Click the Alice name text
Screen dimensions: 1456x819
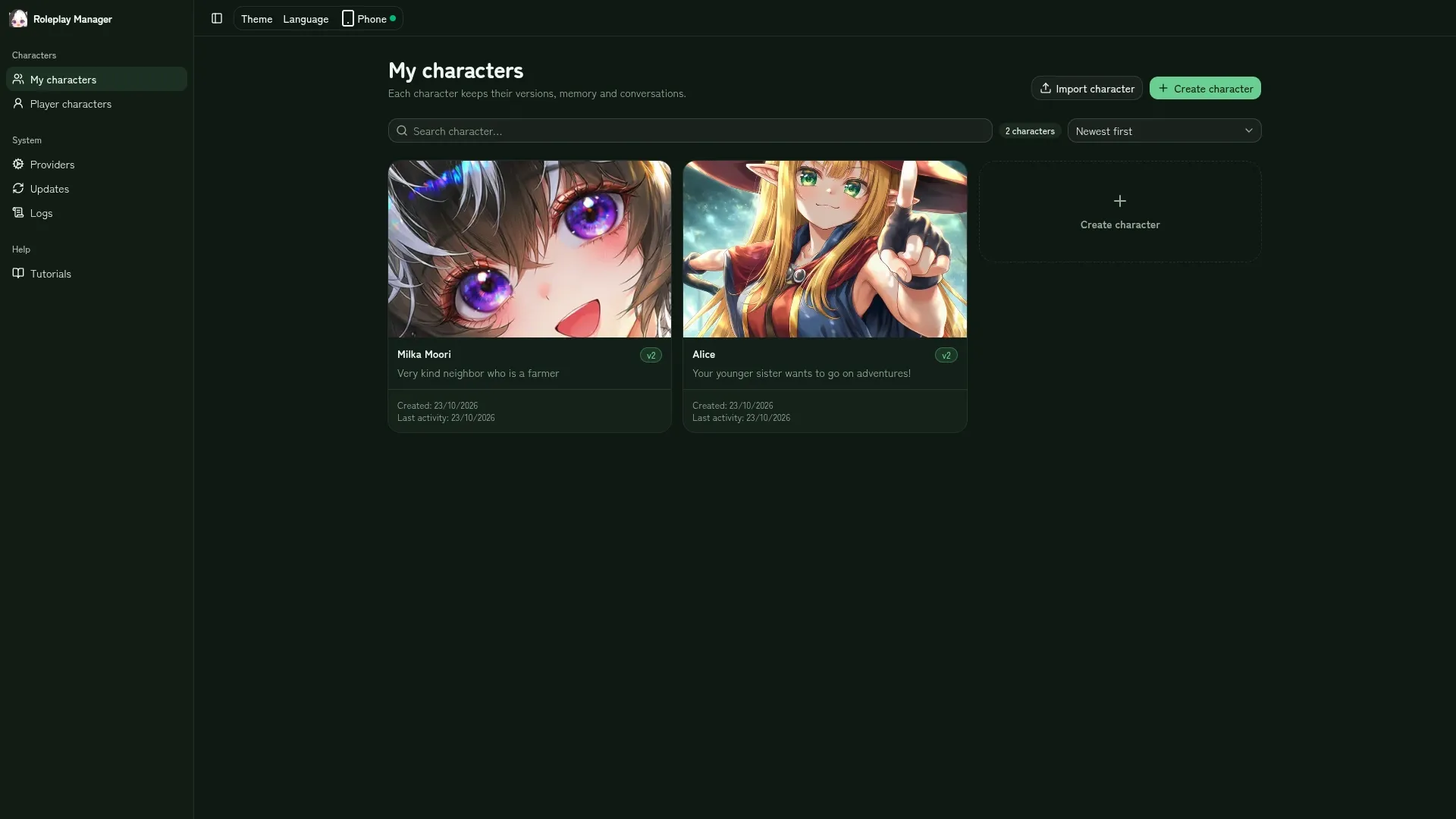(704, 354)
